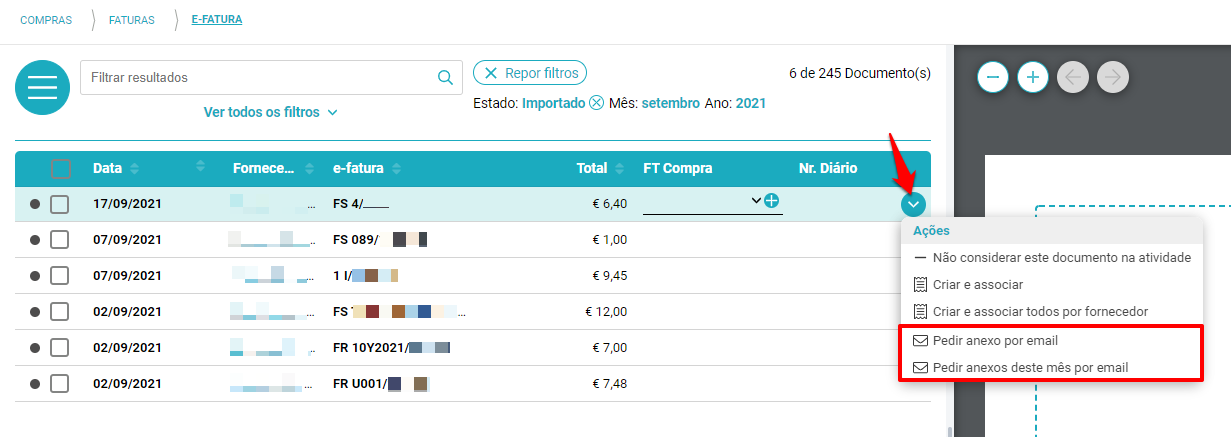
Task: Zoom out document preview with minus button
Action: coord(993,77)
